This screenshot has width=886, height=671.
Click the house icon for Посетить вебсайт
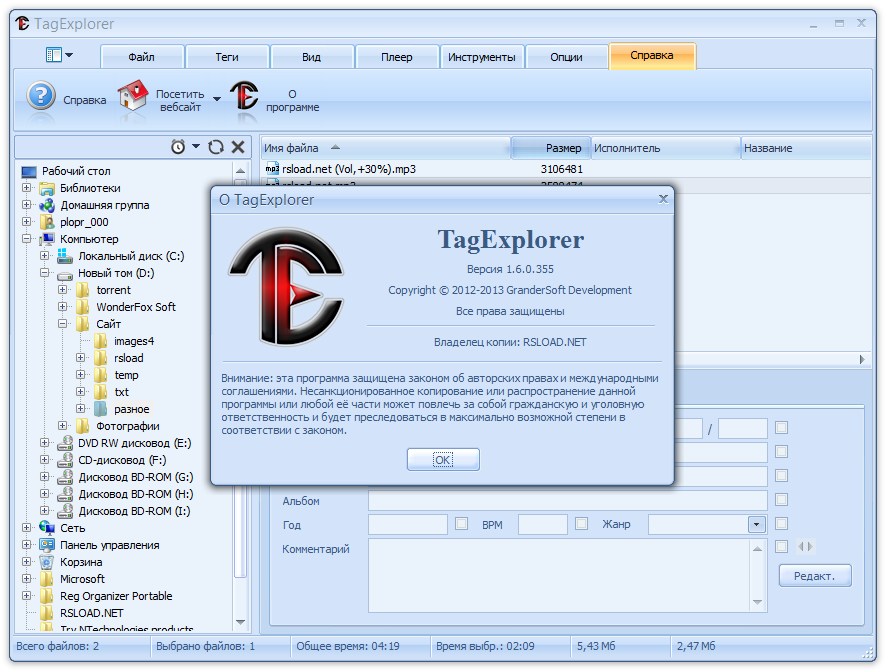133,95
